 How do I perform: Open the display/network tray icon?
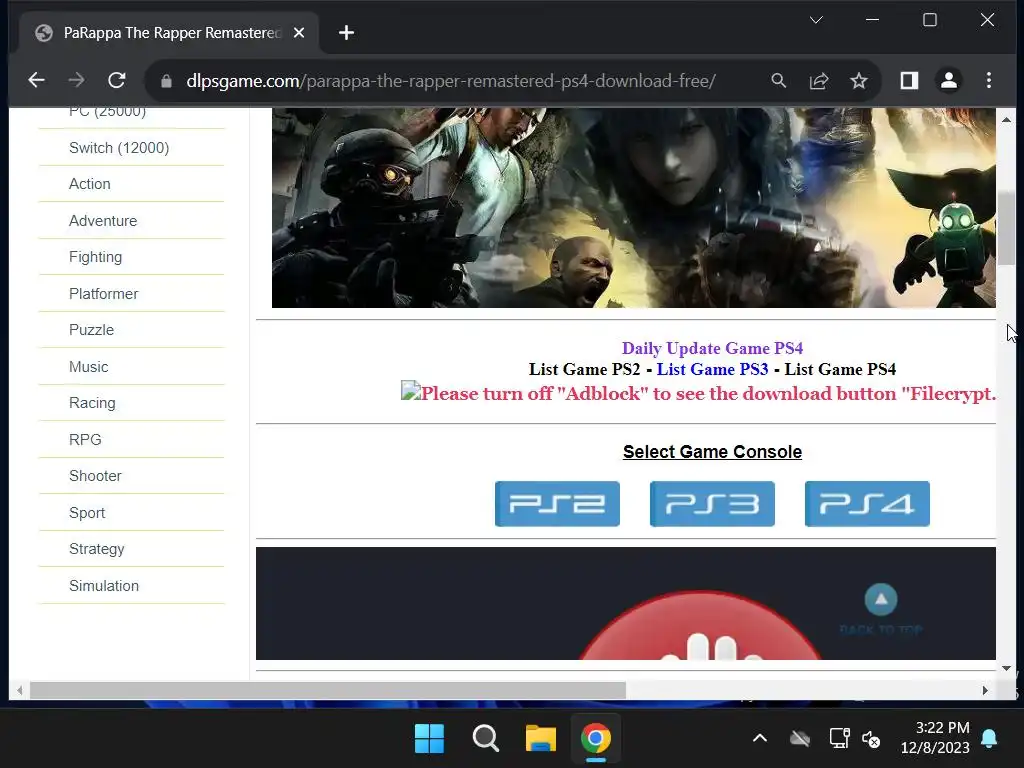839,739
